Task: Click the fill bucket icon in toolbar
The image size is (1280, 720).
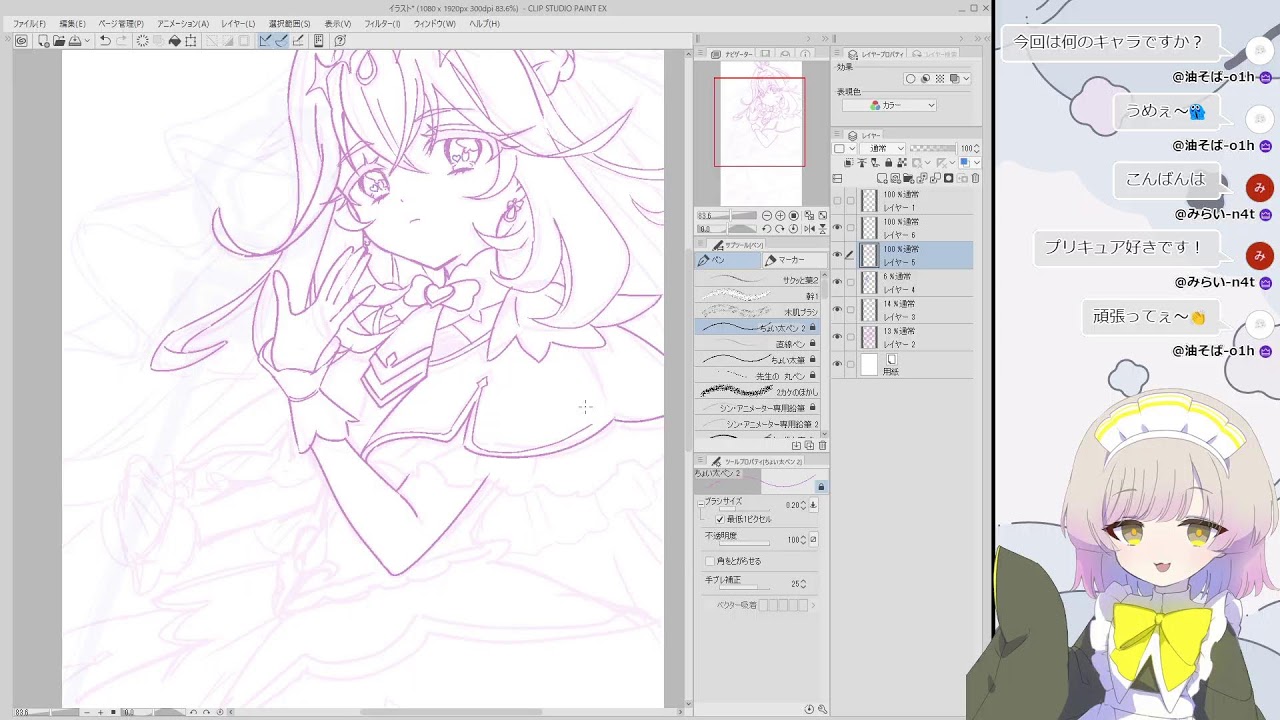Action: point(175,41)
